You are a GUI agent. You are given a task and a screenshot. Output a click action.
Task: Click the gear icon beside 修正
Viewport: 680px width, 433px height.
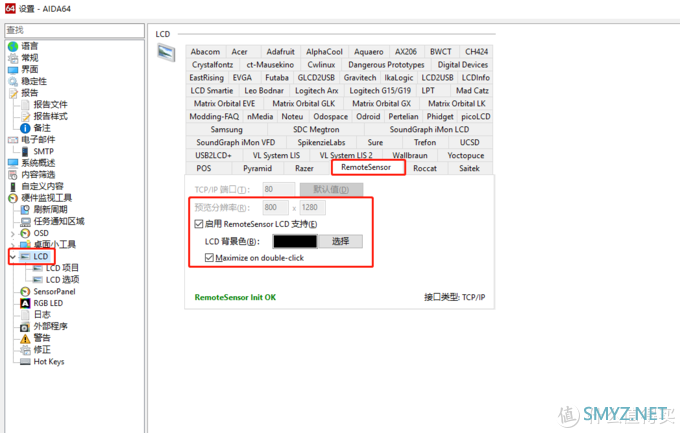25,350
